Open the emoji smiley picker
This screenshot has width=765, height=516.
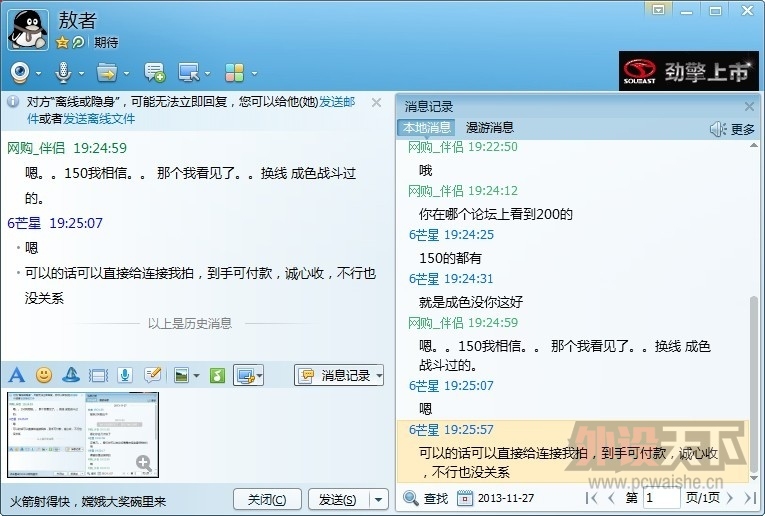point(44,375)
